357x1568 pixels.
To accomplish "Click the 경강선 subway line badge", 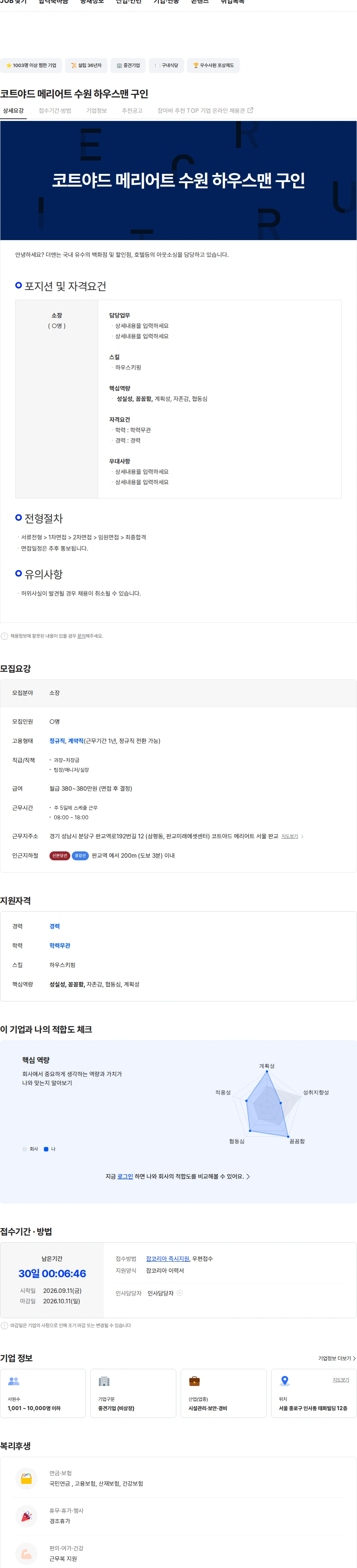I will point(80,855).
